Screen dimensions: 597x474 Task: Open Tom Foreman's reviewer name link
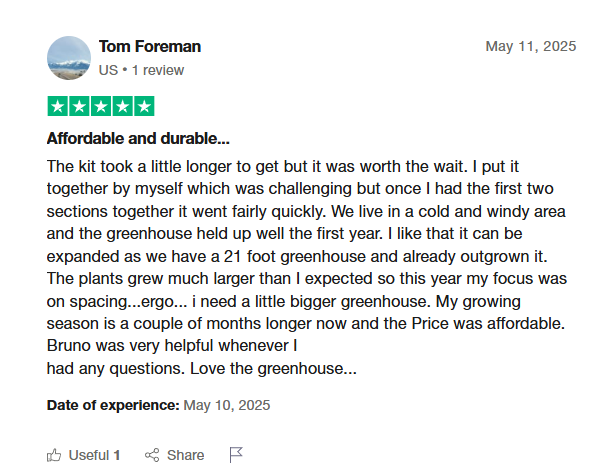[x=150, y=46]
